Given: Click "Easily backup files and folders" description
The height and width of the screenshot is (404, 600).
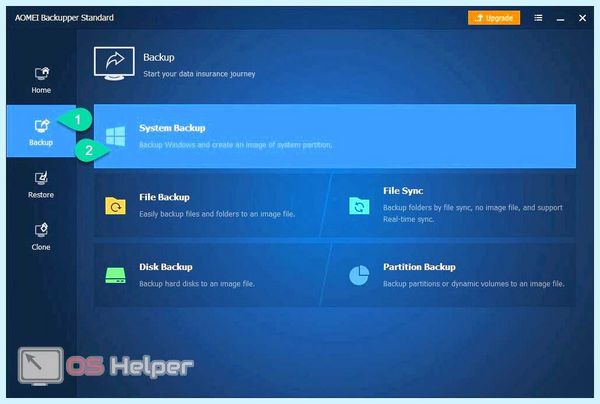Looking at the screenshot, I should (217, 214).
